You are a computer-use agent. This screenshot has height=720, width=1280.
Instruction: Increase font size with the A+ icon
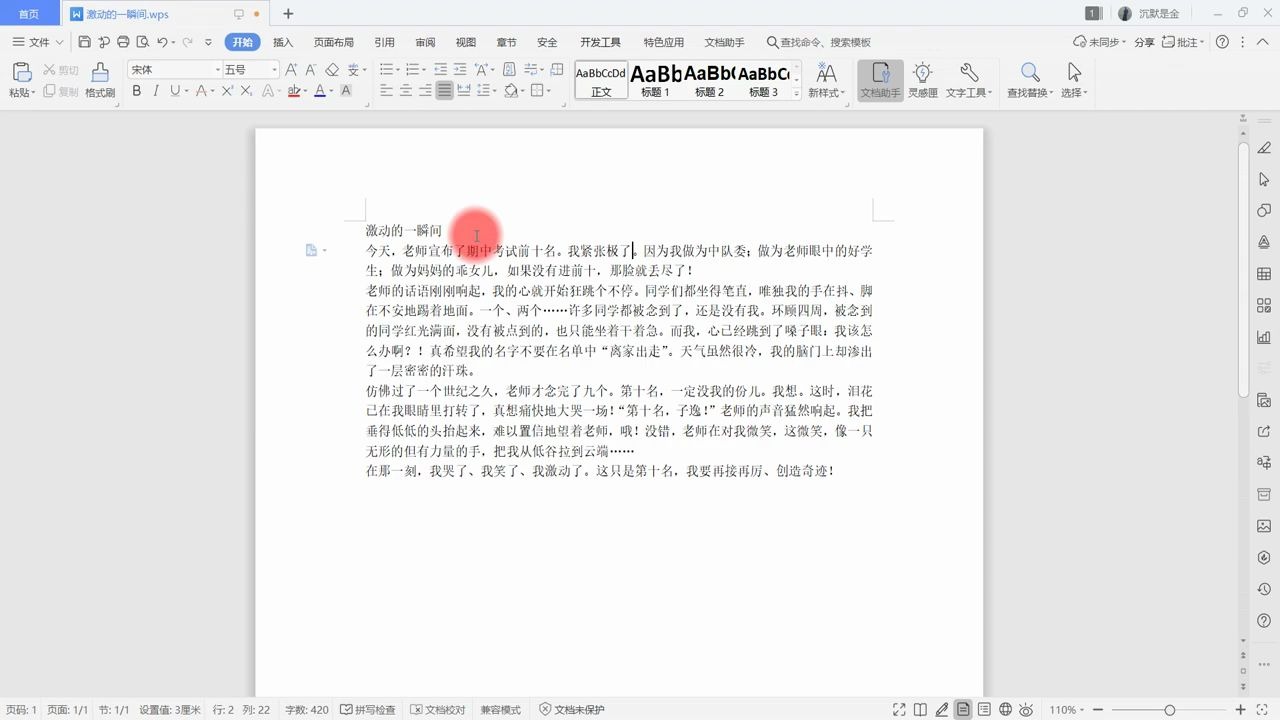(x=291, y=70)
